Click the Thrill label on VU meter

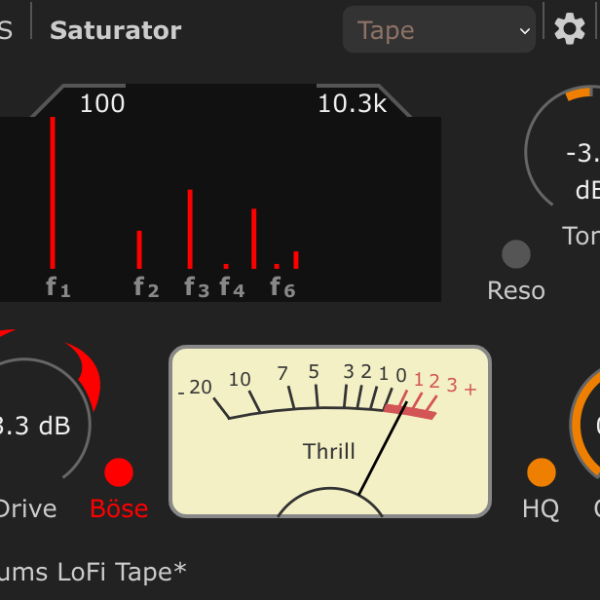pyautogui.click(x=329, y=451)
